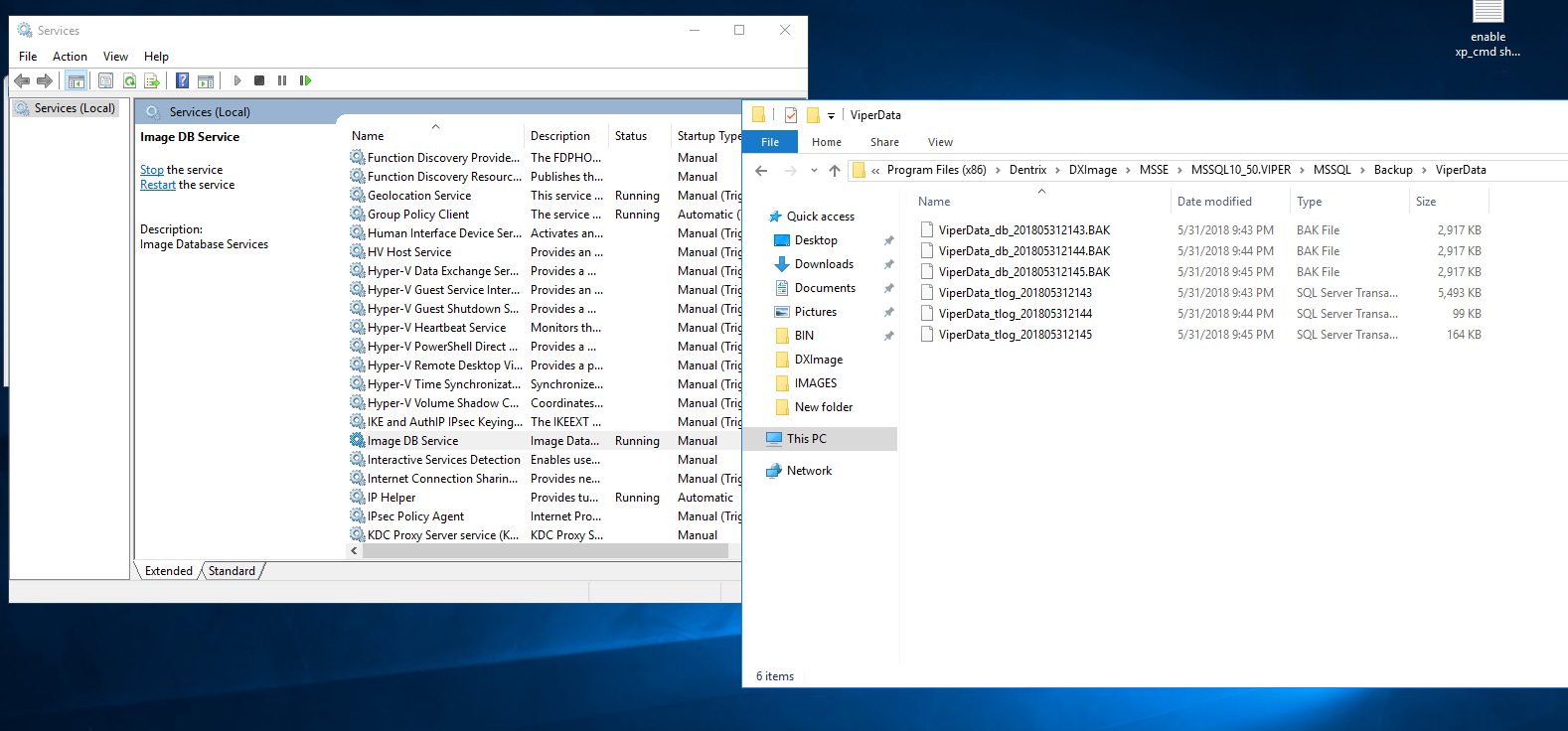Open the DXImage folder in navigation pane

[x=819, y=360]
